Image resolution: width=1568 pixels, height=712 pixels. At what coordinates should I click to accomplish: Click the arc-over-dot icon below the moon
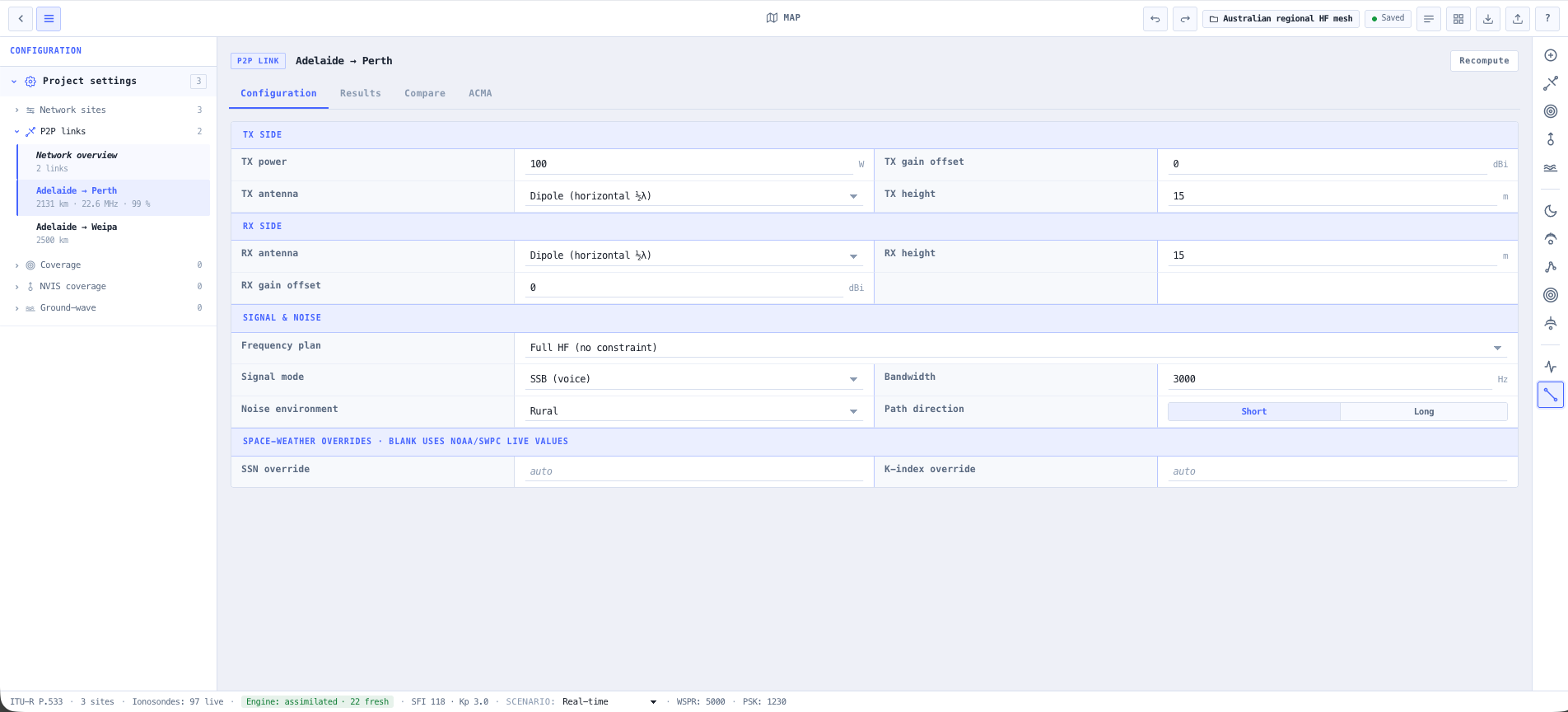coord(1551,239)
